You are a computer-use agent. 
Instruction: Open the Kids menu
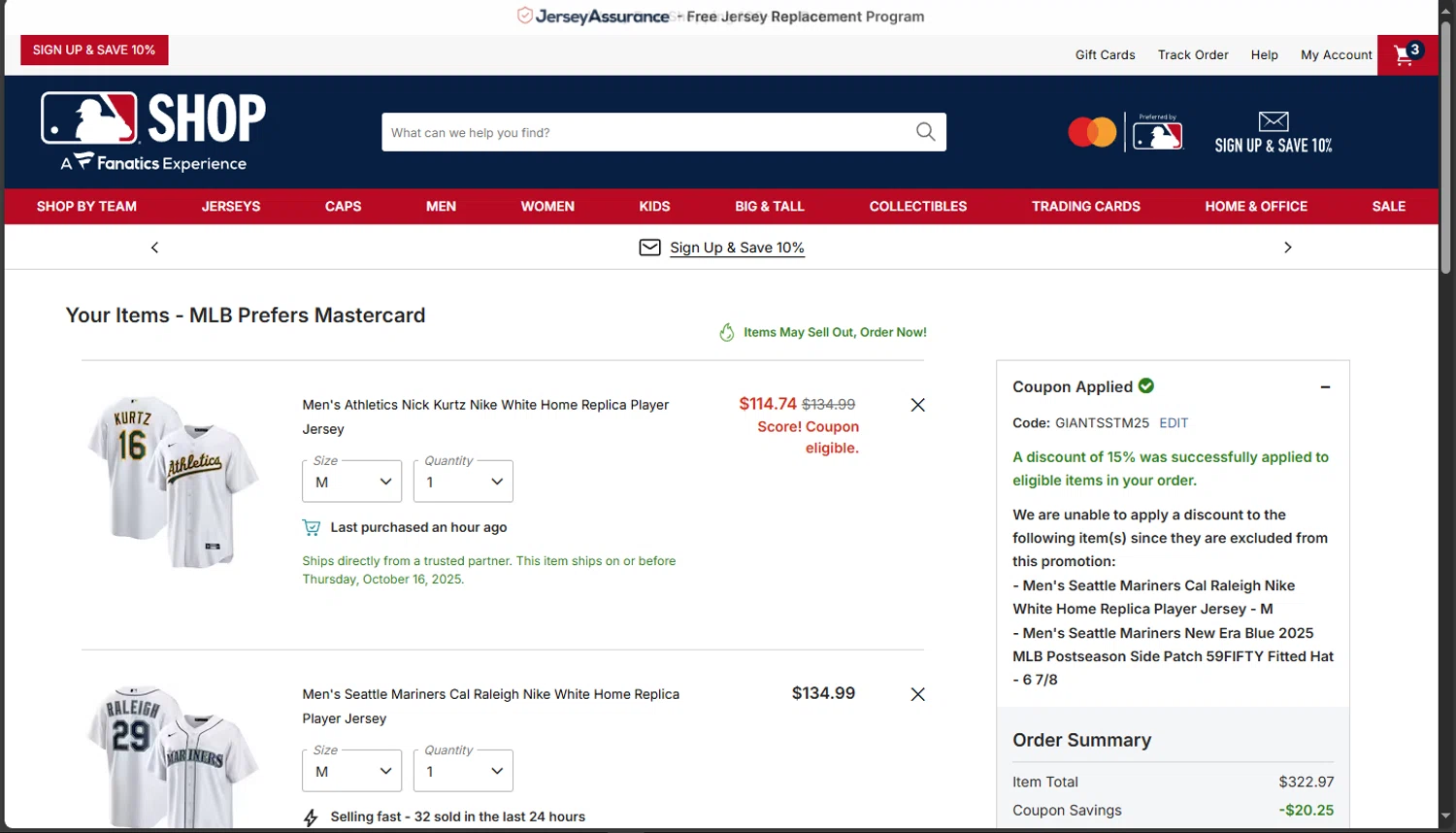(x=654, y=206)
